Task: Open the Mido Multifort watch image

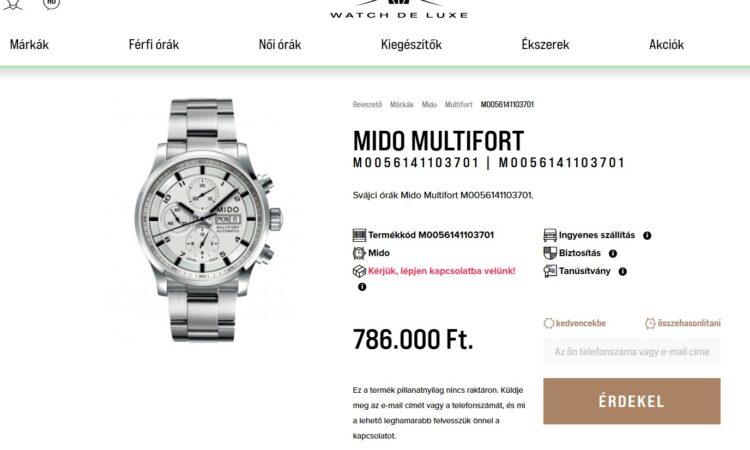Action: point(208,220)
